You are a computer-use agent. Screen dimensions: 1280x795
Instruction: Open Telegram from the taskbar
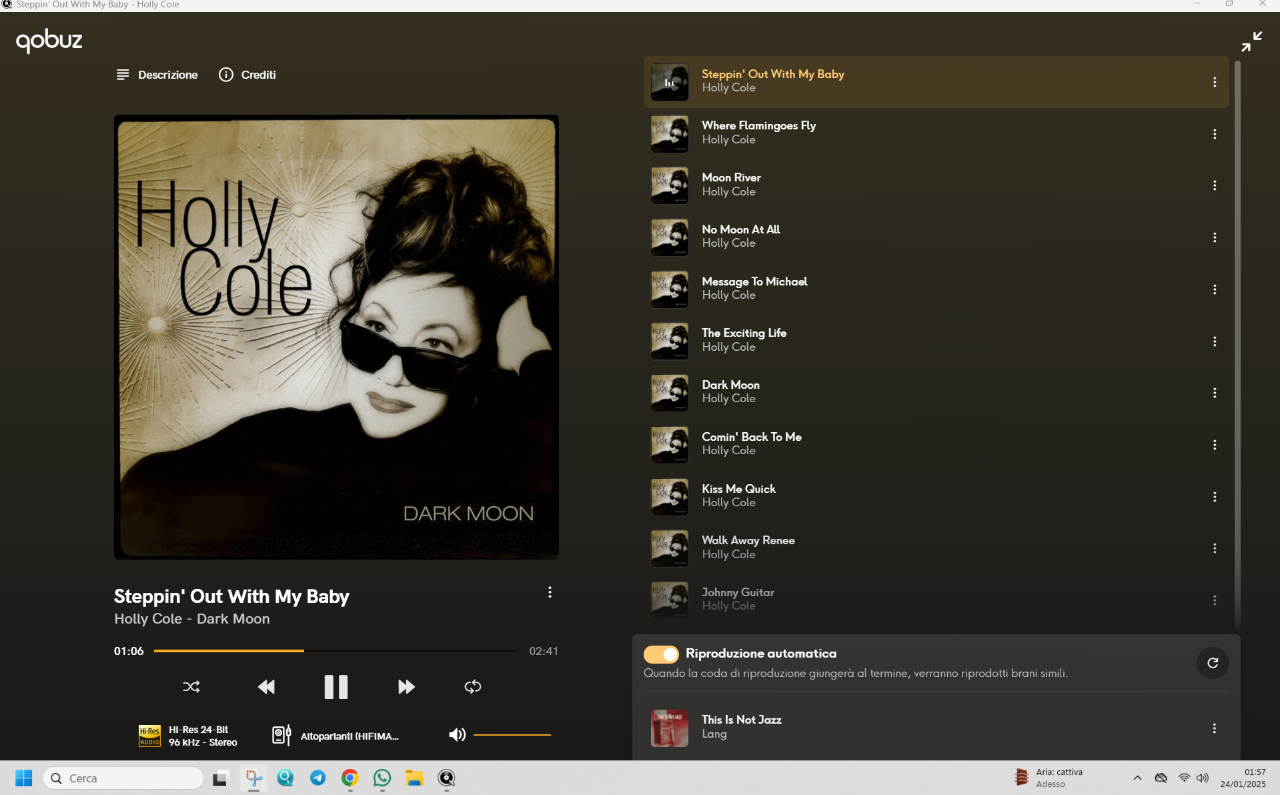(x=317, y=778)
